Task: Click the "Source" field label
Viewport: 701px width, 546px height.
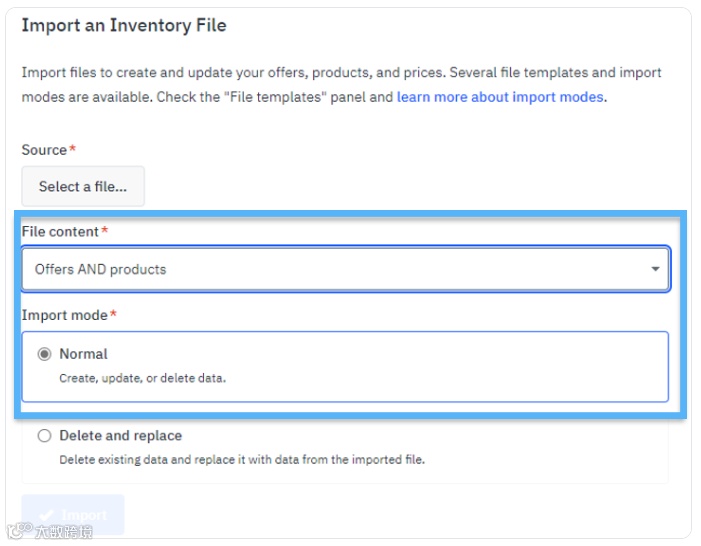Action: click(x=44, y=150)
